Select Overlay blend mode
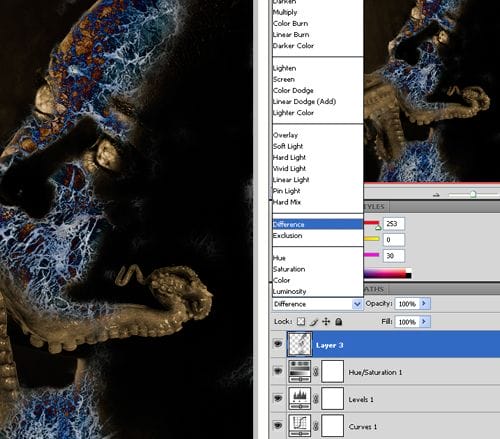Screen dimensions: 500x439 [285, 135]
